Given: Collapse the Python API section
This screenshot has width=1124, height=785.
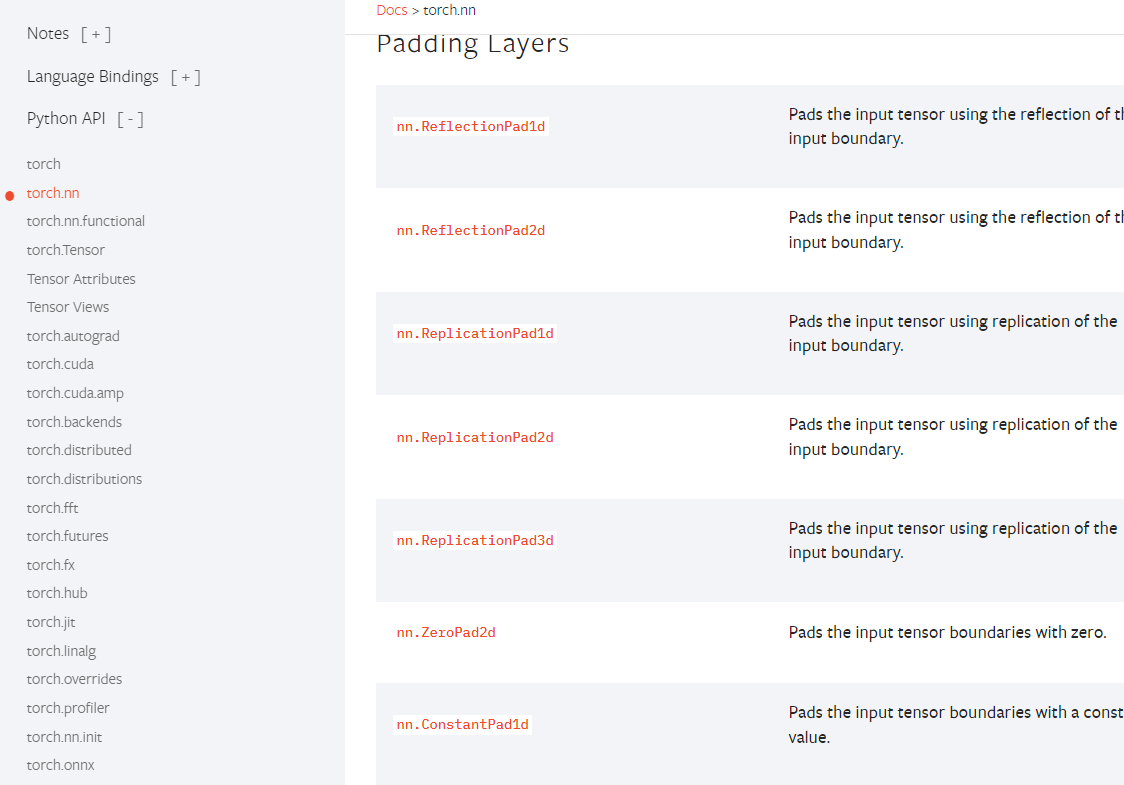Looking at the screenshot, I should point(130,119).
